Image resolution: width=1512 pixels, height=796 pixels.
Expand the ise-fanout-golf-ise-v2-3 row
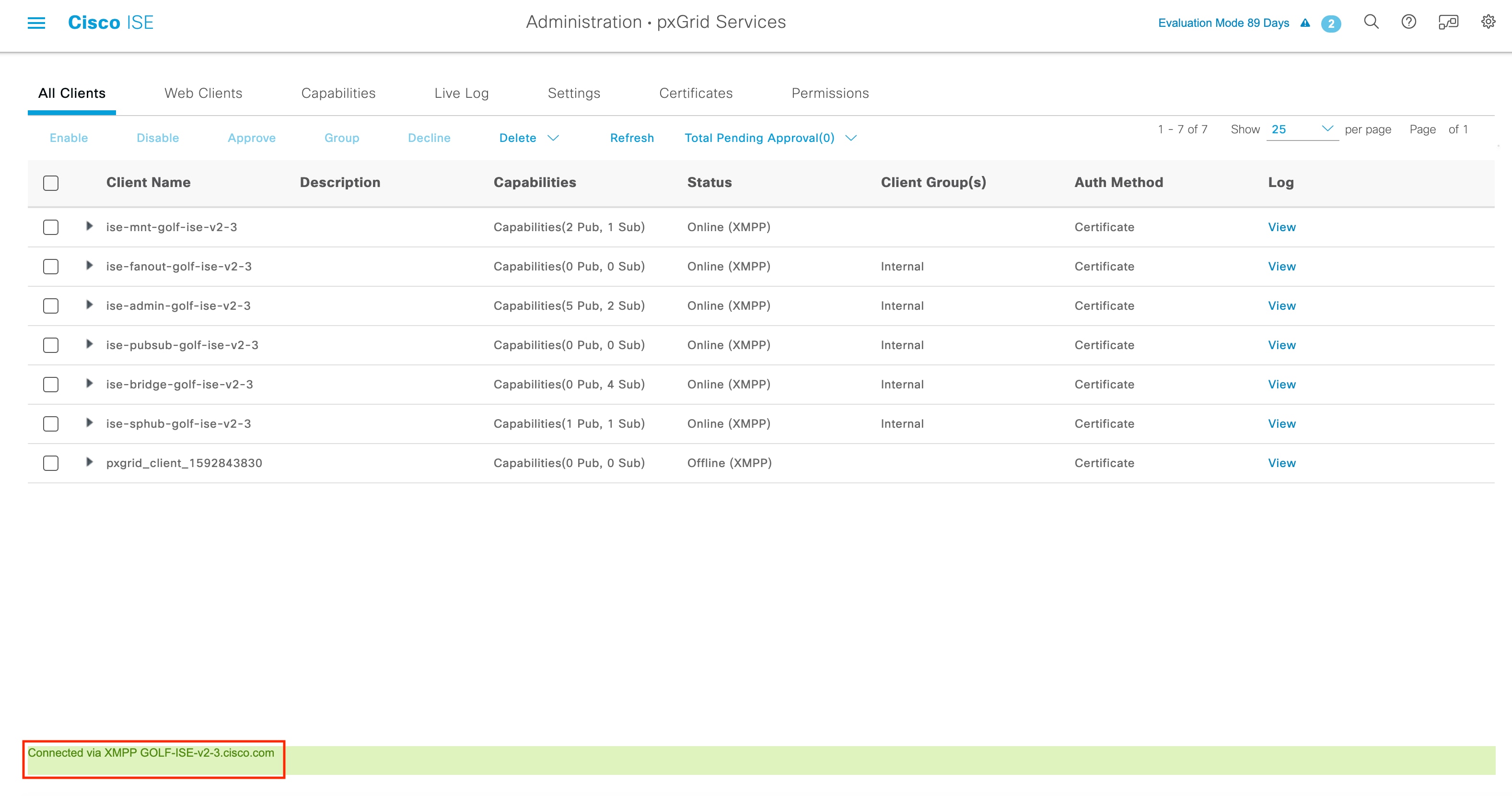[x=89, y=265]
